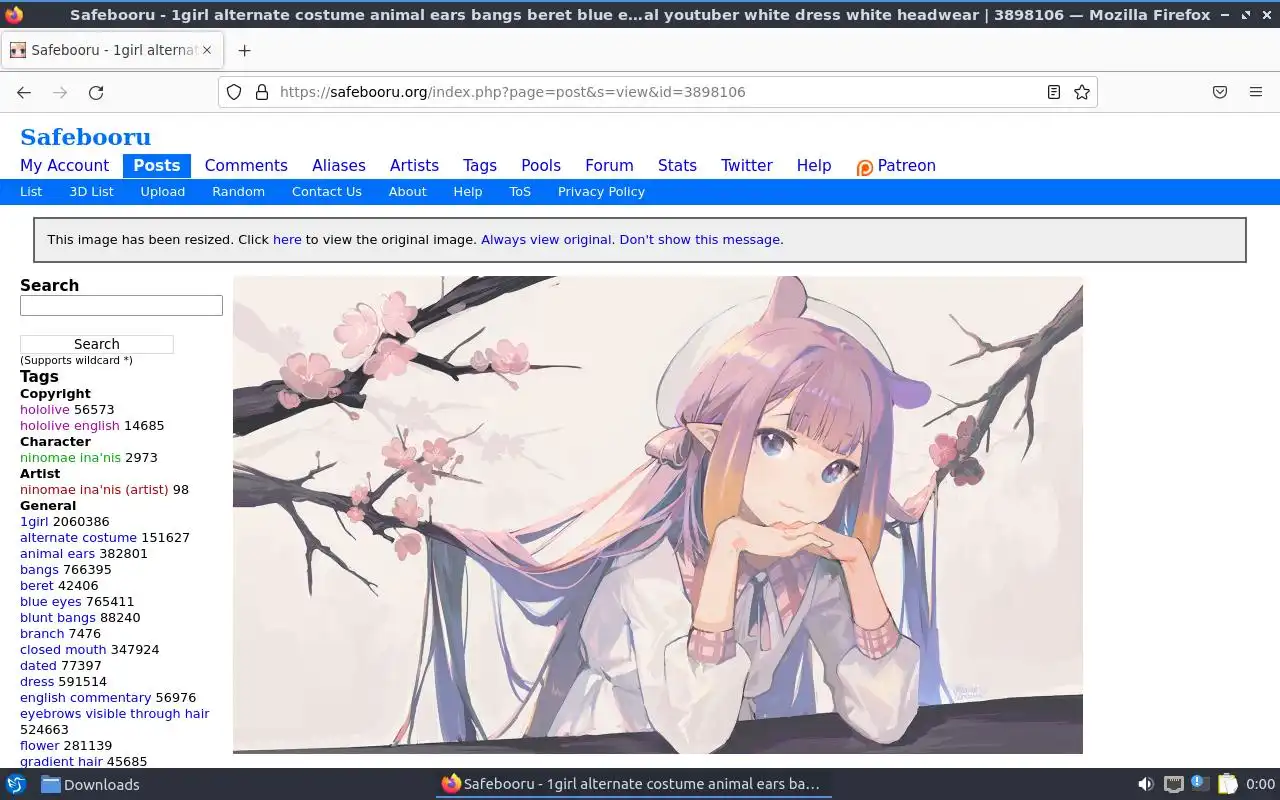1280x800 pixels.
Task: Open the hololive english tag
Action: (70, 426)
